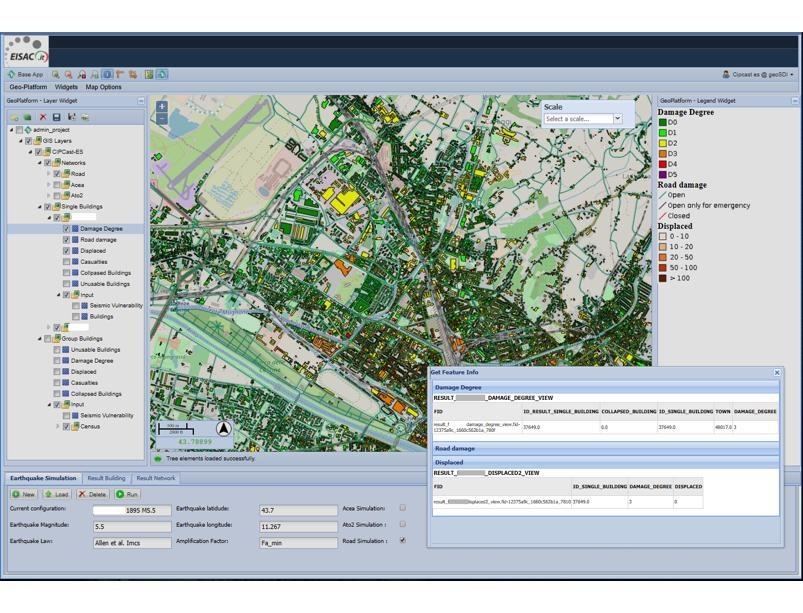This screenshot has height=613, width=803.
Task: Click the Earthquake latitude input field
Action: (x=299, y=511)
